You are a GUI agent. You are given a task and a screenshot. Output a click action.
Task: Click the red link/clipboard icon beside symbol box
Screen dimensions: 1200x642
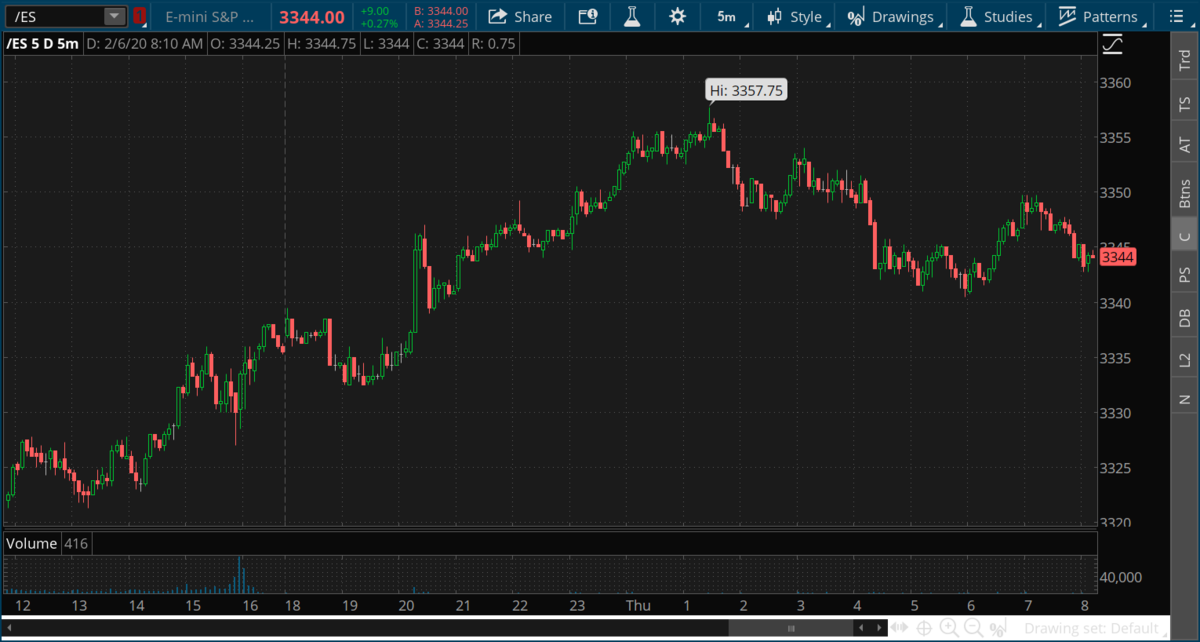click(x=139, y=16)
